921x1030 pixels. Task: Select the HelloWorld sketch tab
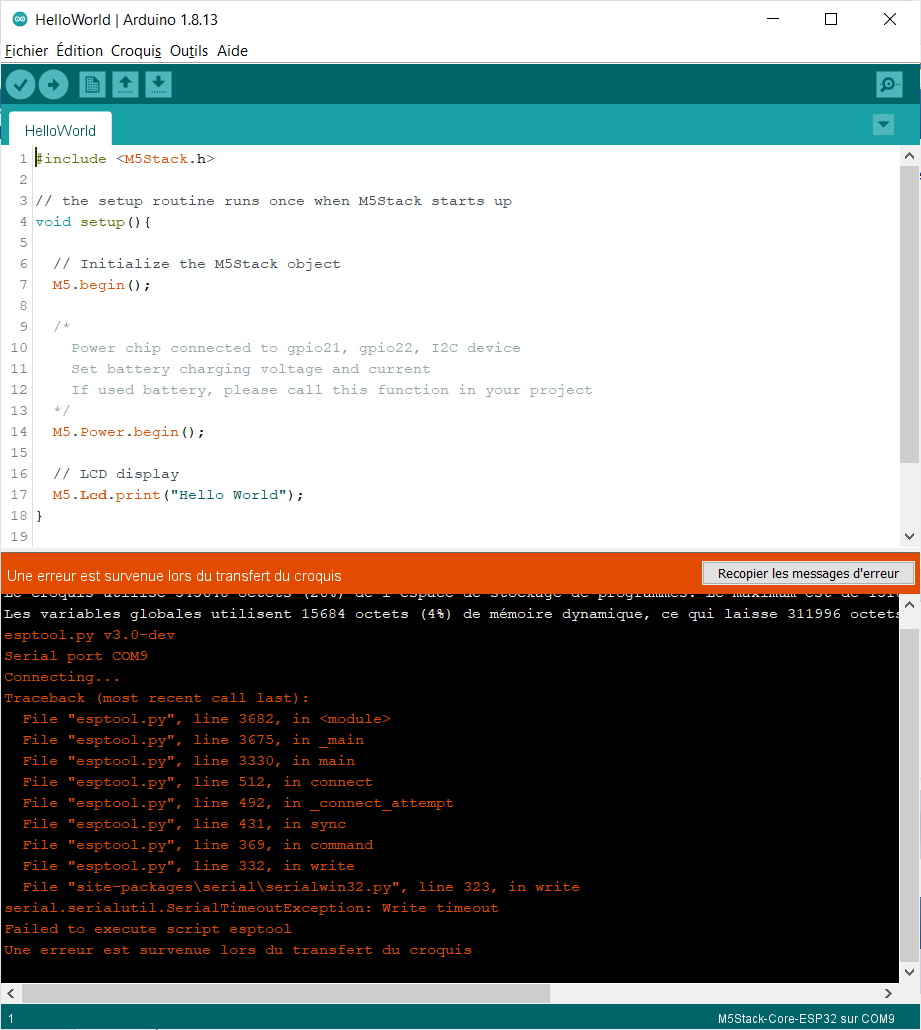pyautogui.click(x=60, y=130)
